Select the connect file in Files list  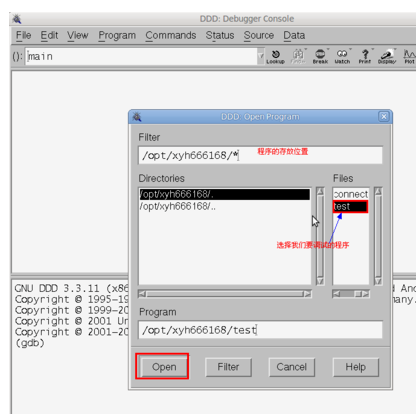351,194
